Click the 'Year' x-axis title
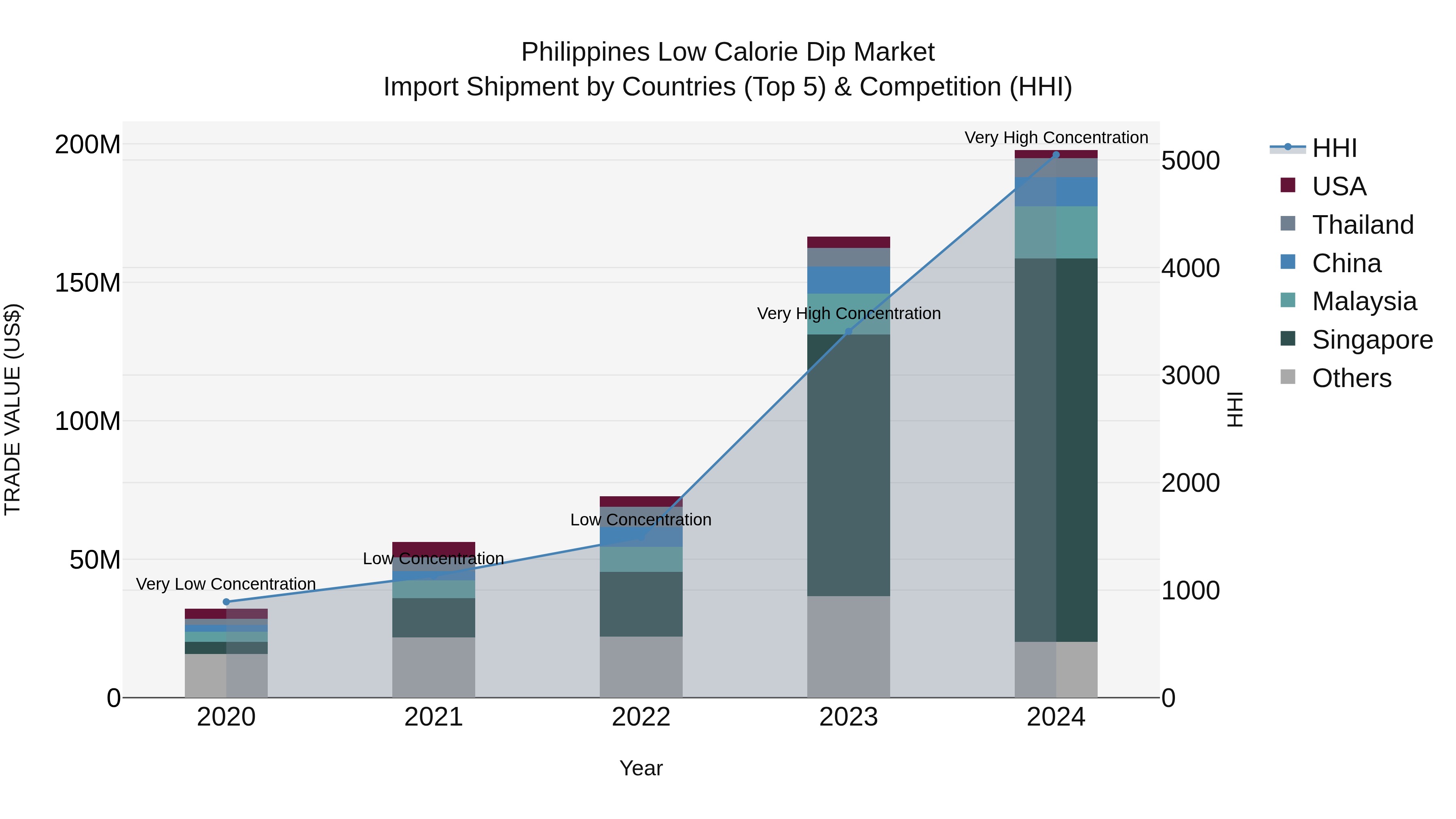 tap(641, 768)
